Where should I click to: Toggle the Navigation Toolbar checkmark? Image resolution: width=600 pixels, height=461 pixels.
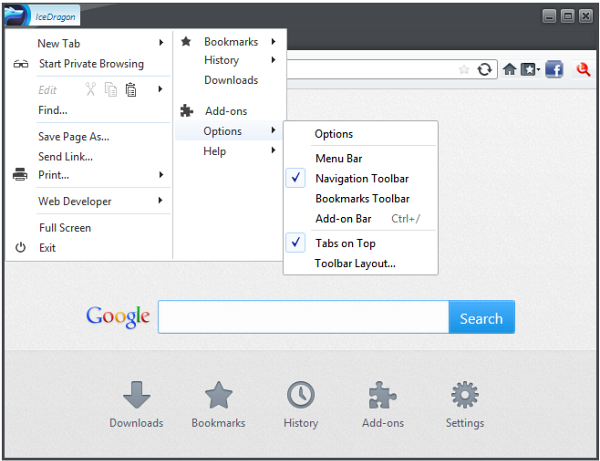[x=295, y=178]
